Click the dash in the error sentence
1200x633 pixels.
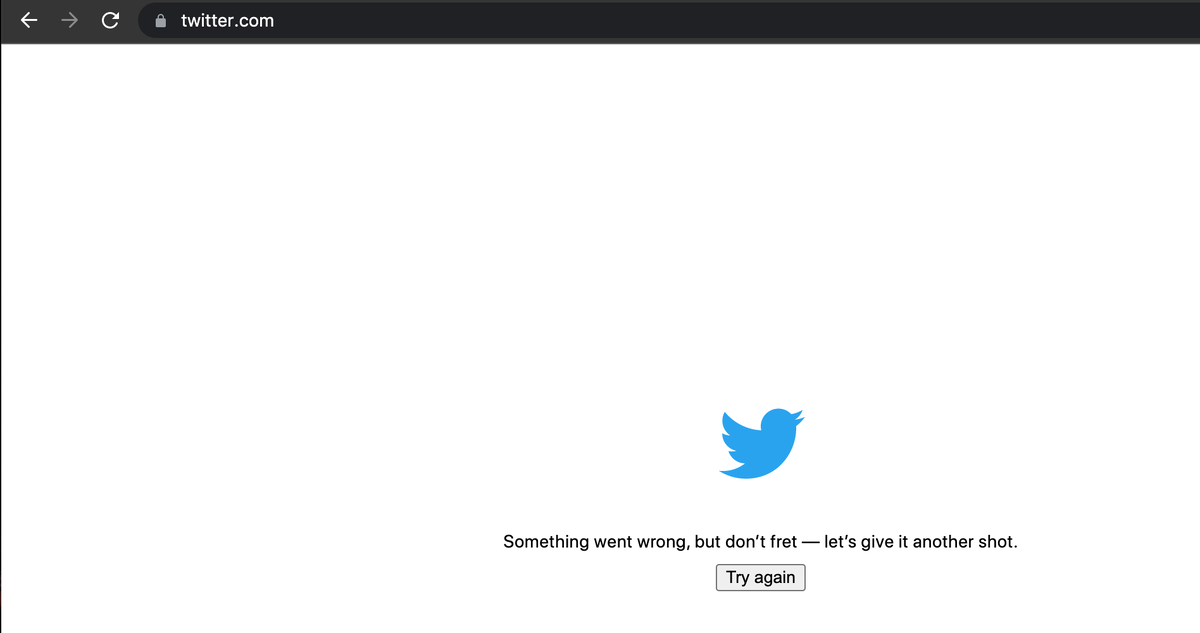[x=810, y=542]
